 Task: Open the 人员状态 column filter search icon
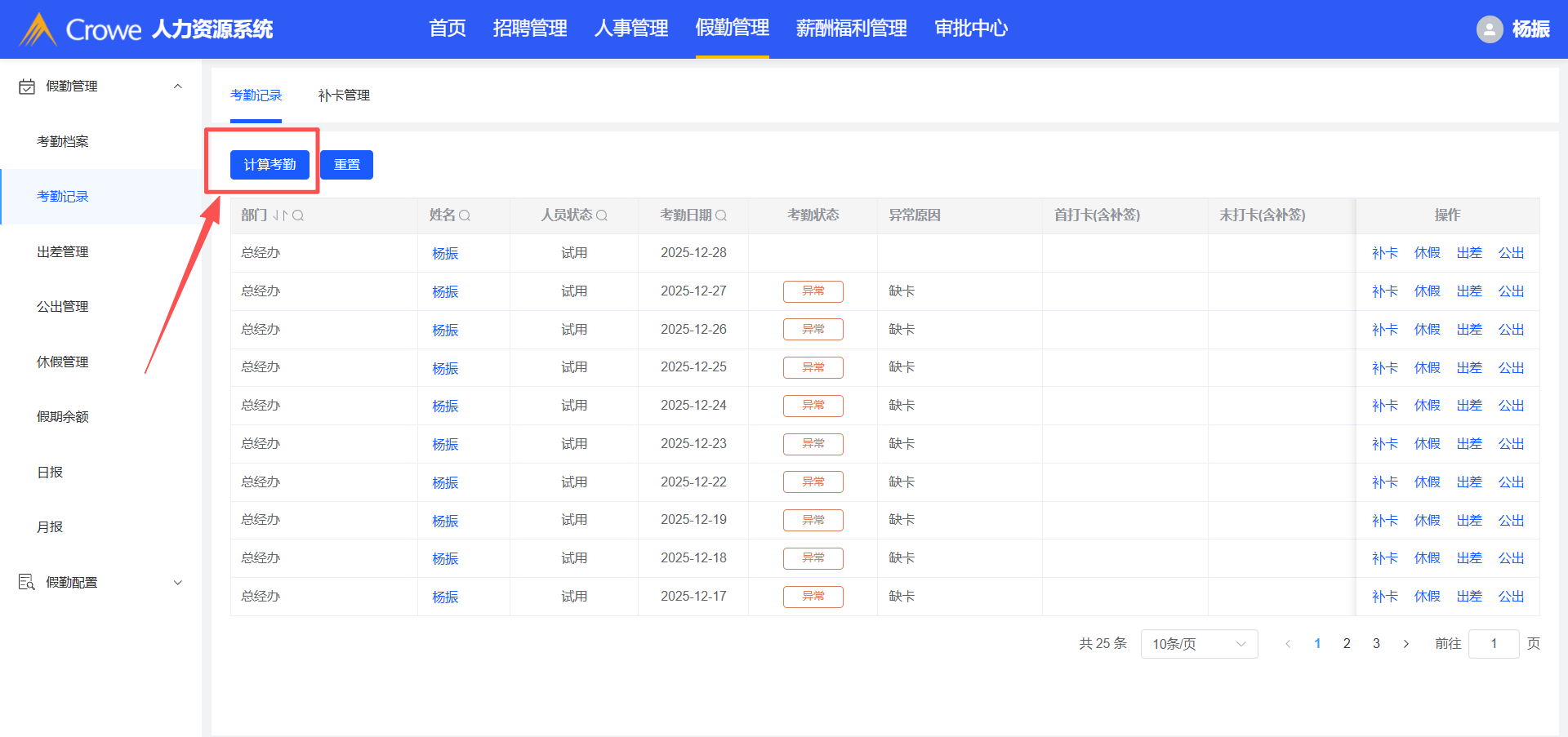[602, 215]
